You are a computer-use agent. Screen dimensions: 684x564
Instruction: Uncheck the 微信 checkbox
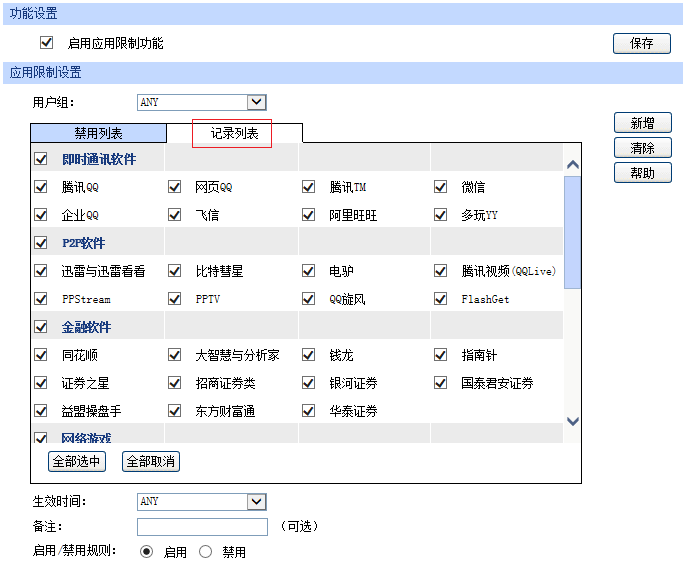(441, 187)
